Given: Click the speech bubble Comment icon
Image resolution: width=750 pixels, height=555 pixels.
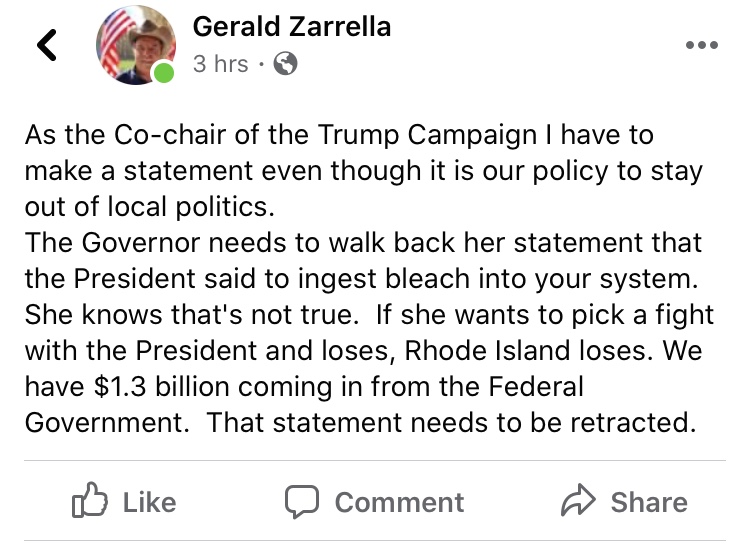Looking at the screenshot, I should 302,501.
